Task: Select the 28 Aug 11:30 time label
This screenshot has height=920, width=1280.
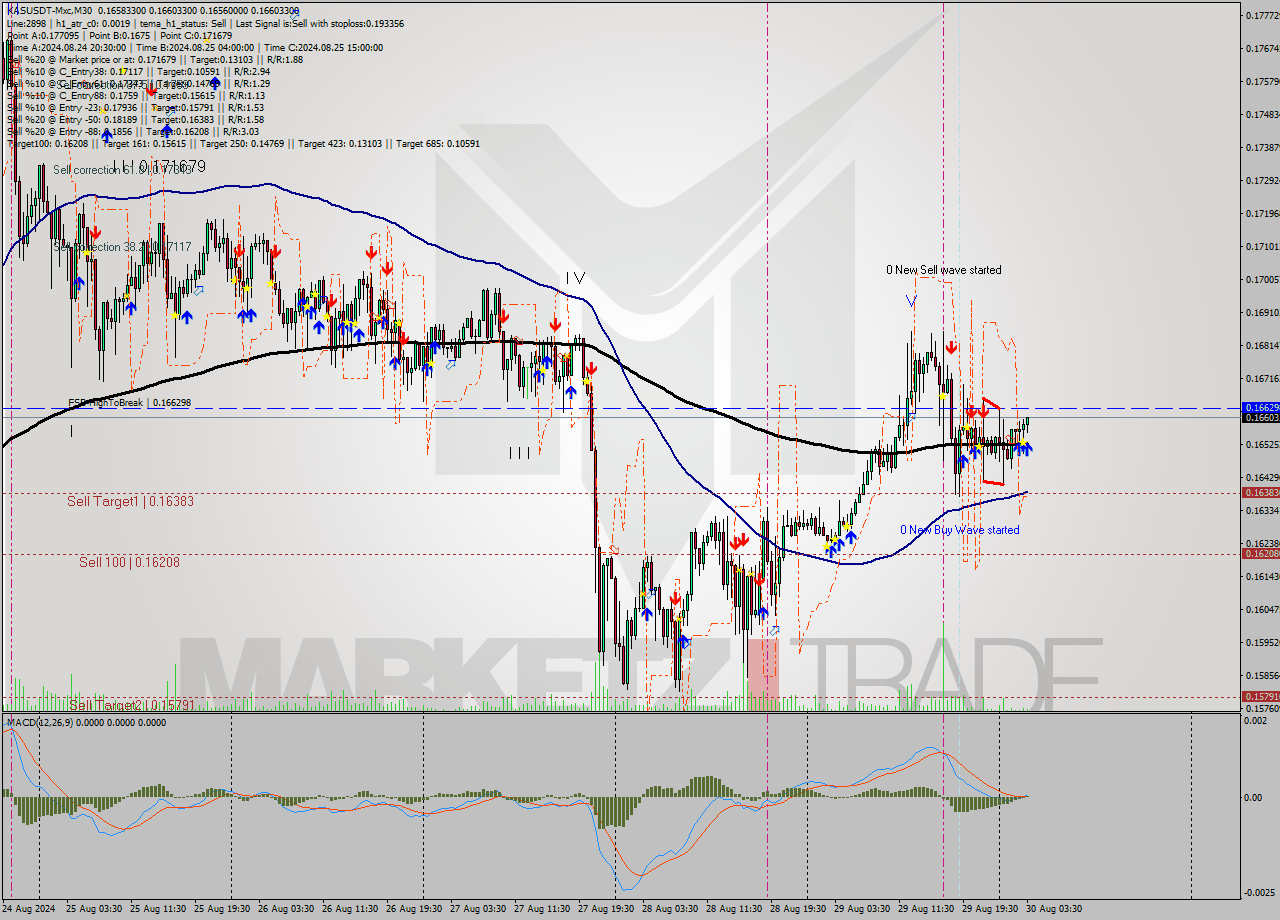Action: [x=733, y=909]
